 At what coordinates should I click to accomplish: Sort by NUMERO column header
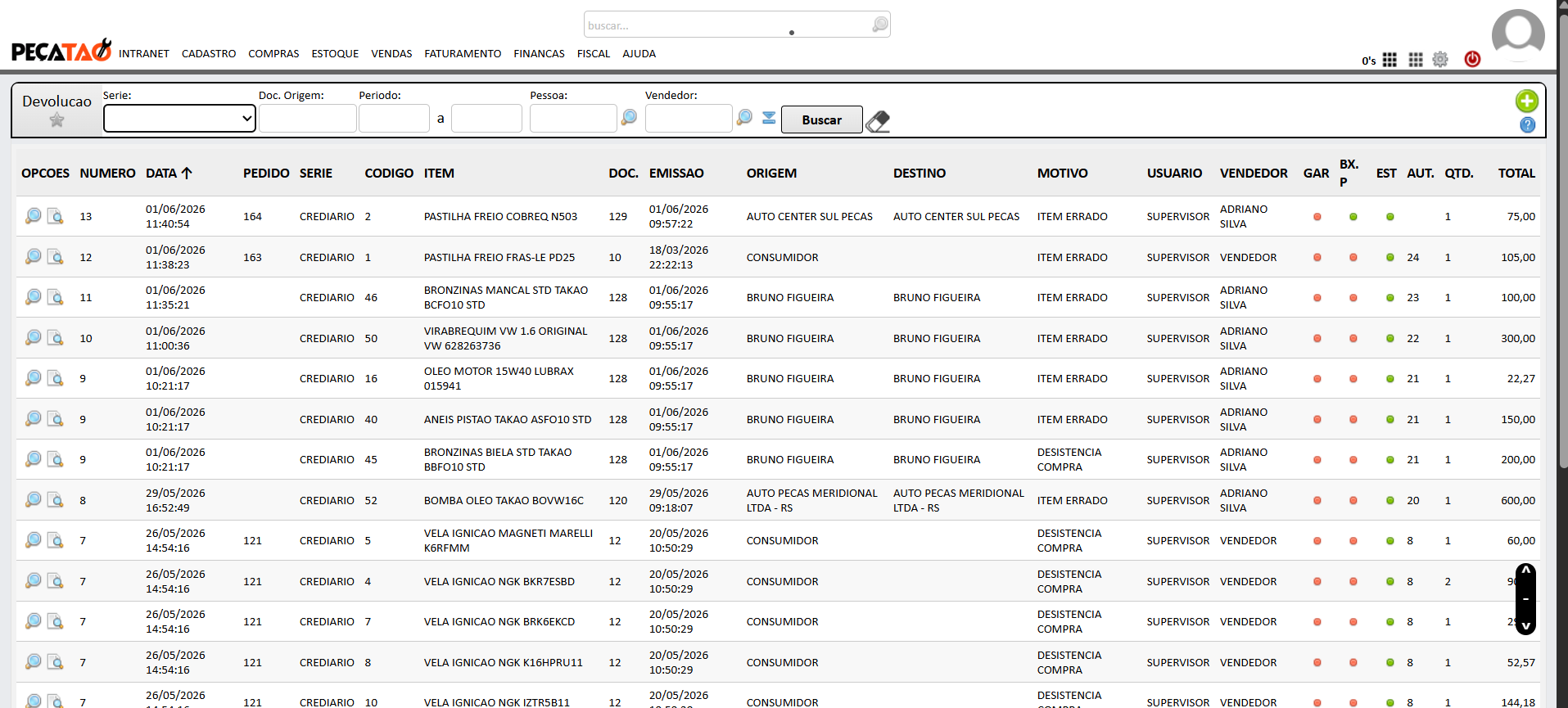[107, 174]
